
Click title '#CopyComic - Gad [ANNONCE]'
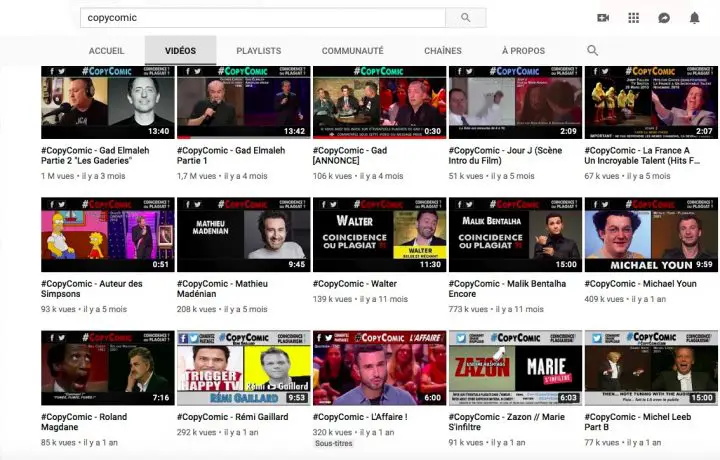point(350,156)
